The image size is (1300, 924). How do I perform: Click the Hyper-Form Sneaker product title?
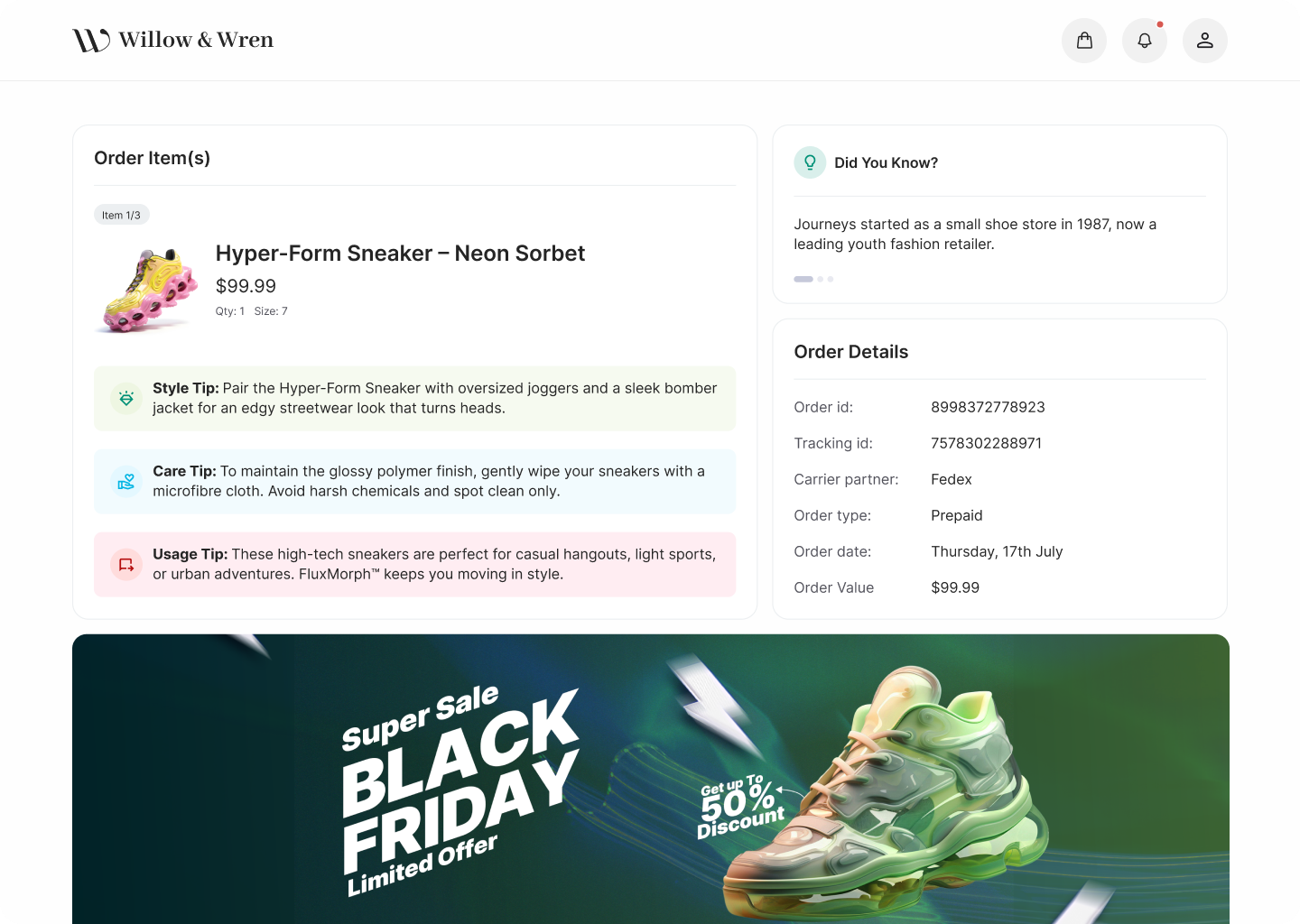click(x=400, y=254)
